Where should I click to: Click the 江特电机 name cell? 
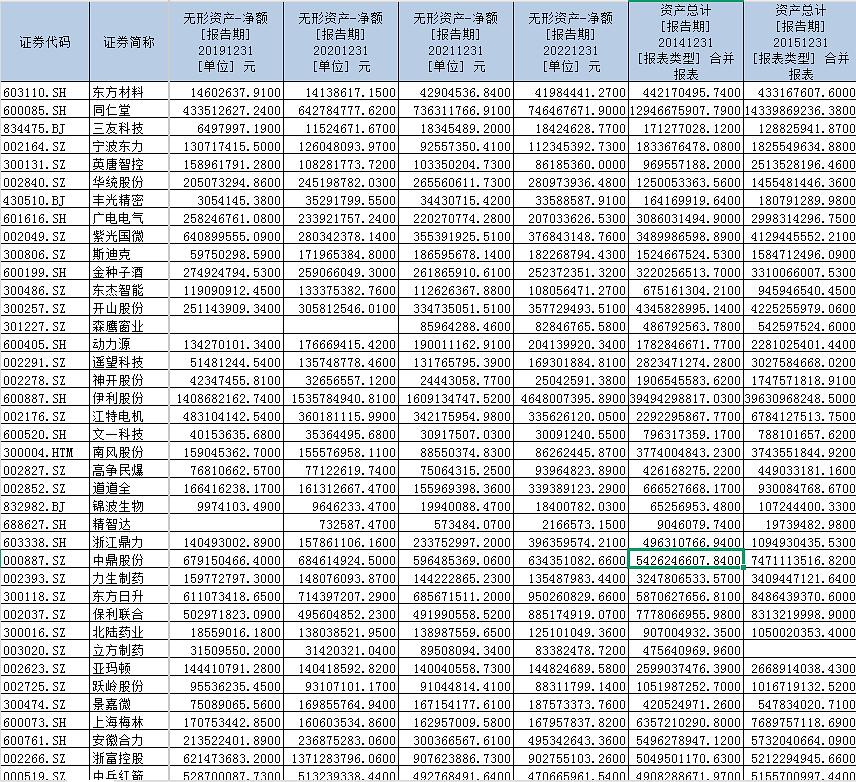tap(129, 416)
